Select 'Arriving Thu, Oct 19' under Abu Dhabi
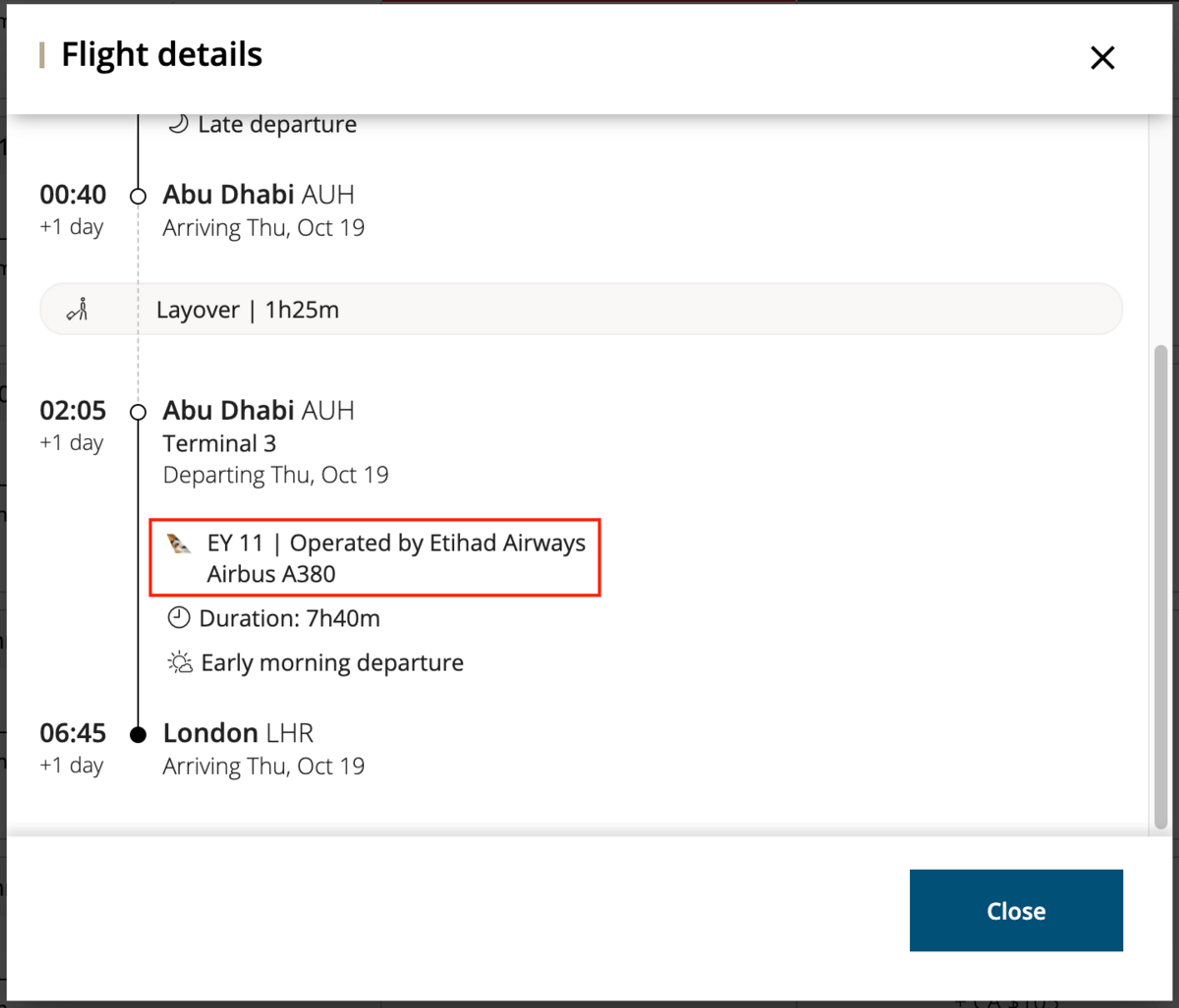This screenshot has height=1008, width=1179. [x=263, y=228]
